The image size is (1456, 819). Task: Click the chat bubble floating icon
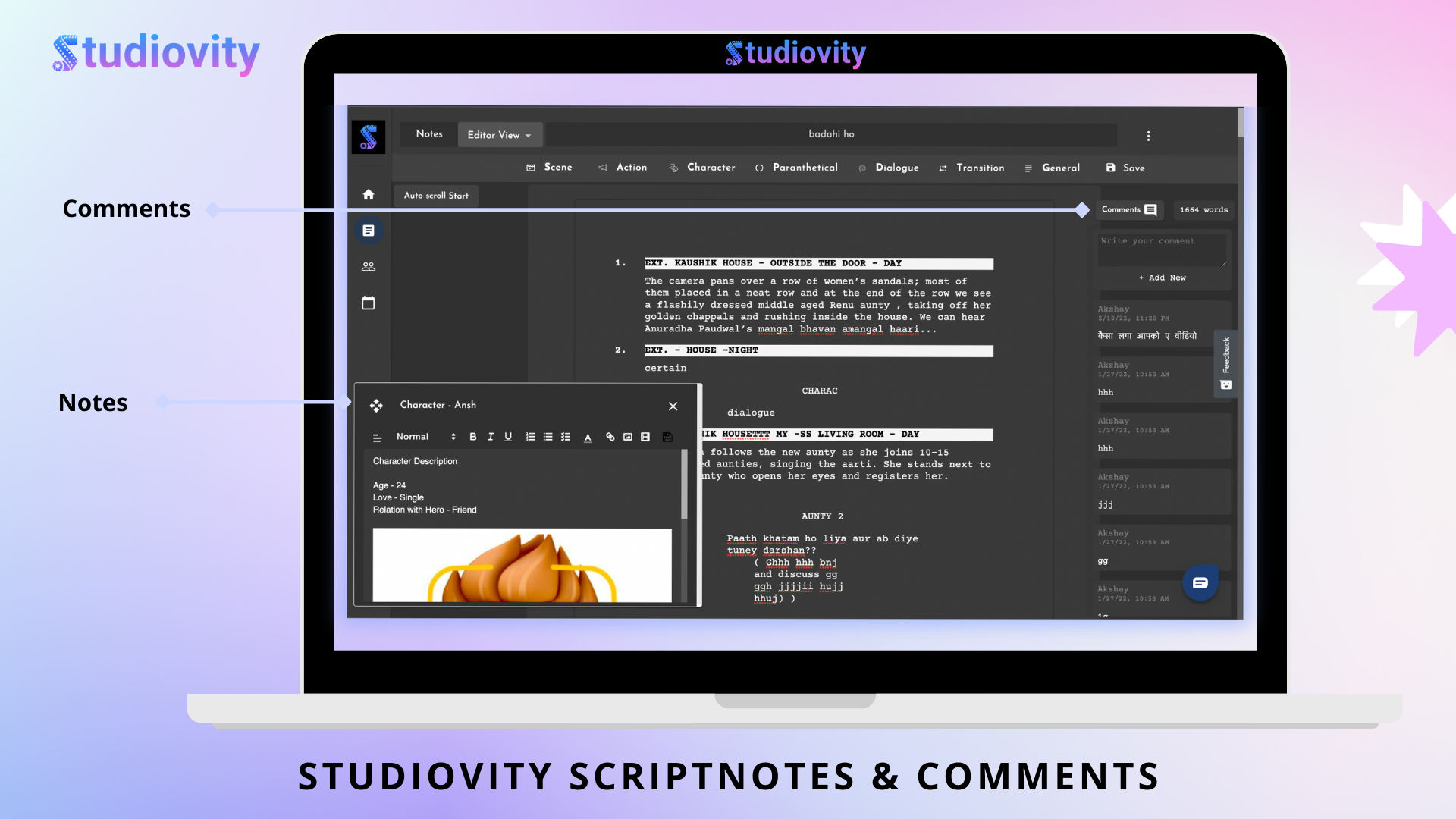click(1200, 583)
